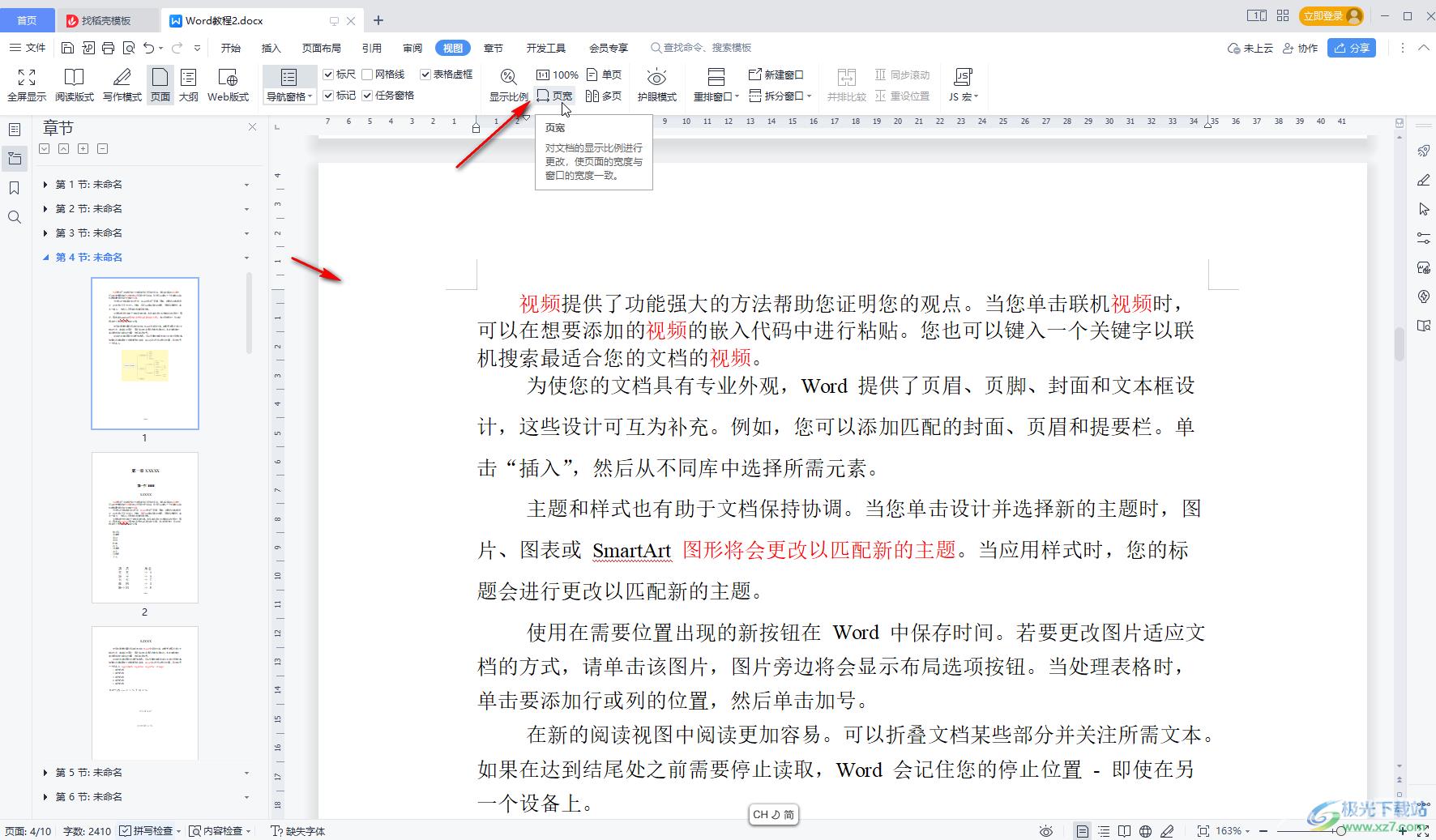Click the globe web view icon in status bar
1436x840 pixels.
pyautogui.click(x=1145, y=831)
